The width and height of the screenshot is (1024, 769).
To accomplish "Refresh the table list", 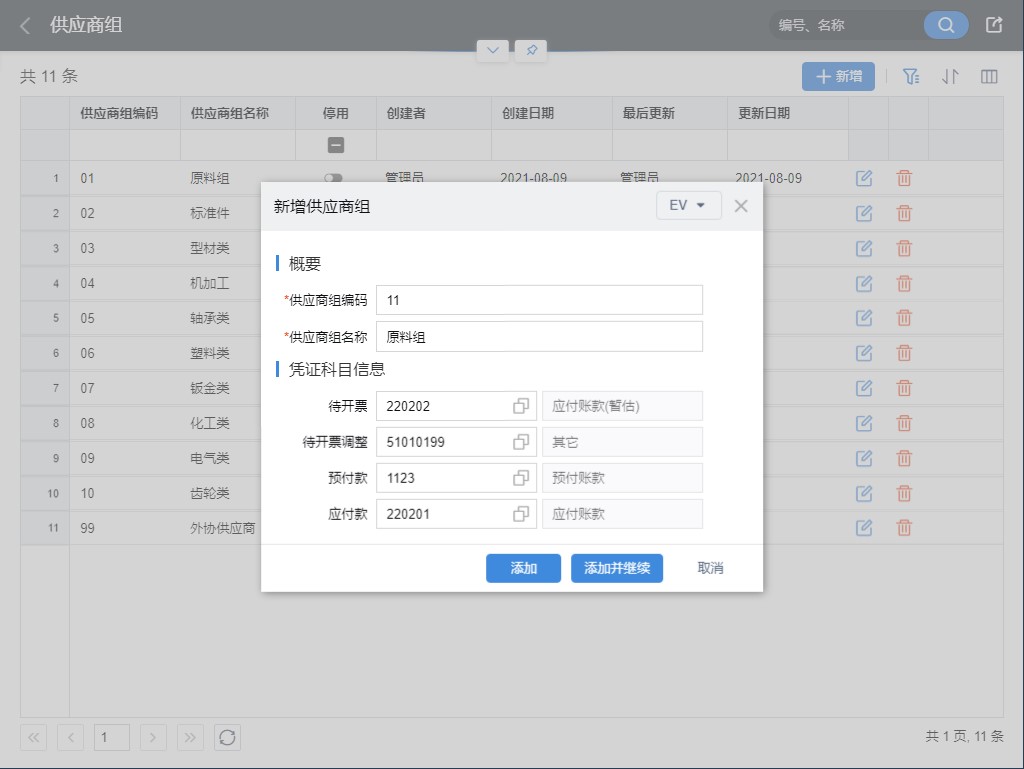I will tap(227, 738).
